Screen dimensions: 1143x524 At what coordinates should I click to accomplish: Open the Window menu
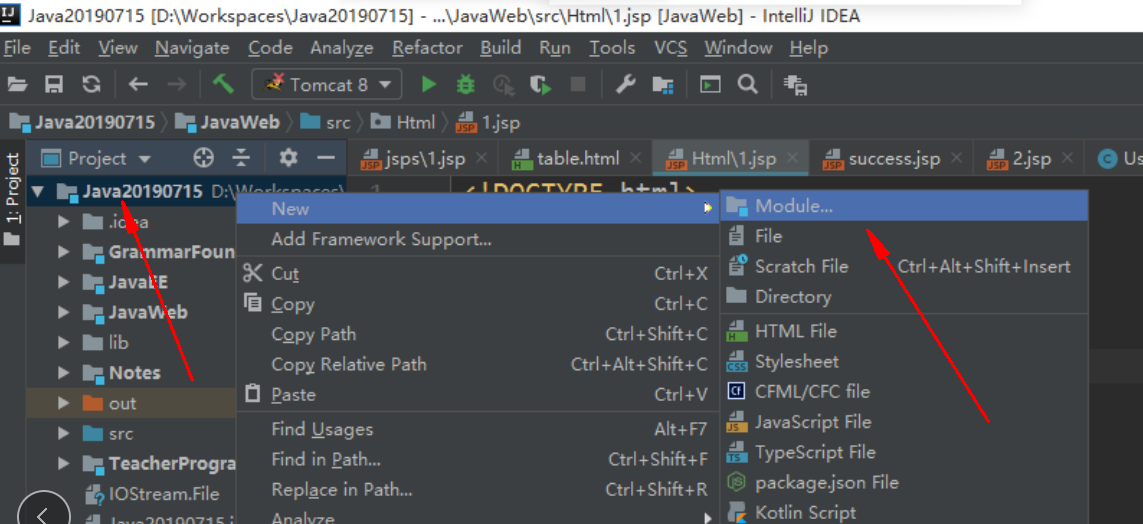coord(738,48)
